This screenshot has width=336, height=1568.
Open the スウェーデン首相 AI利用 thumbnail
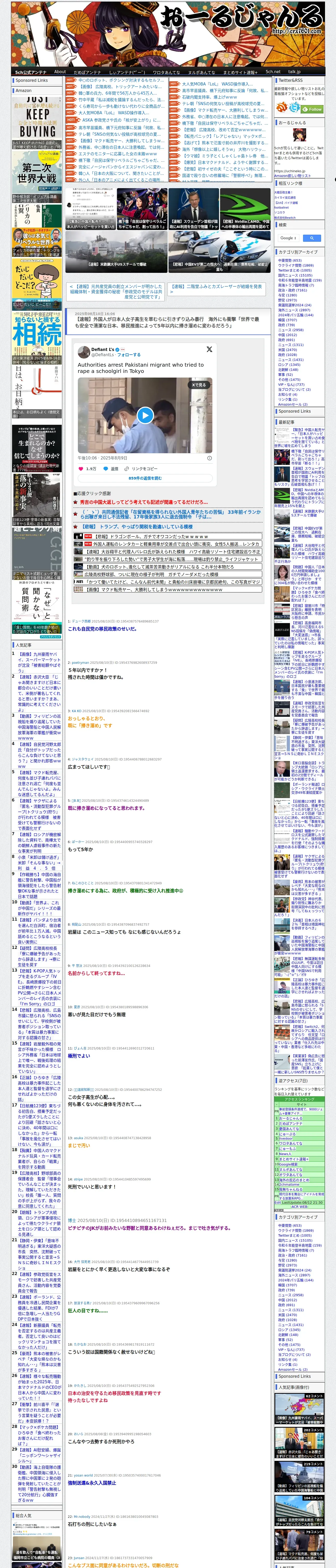[194, 209]
